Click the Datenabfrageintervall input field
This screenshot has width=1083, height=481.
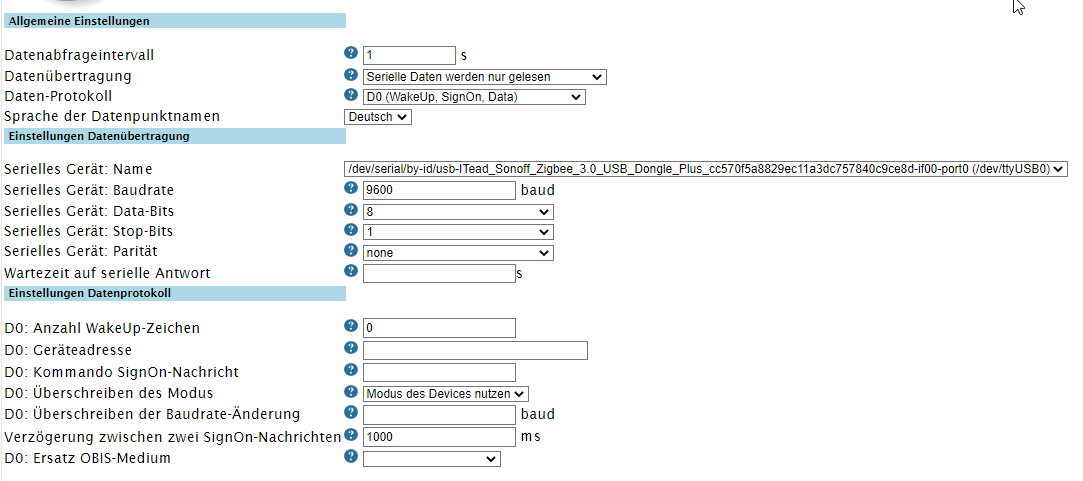(x=409, y=55)
